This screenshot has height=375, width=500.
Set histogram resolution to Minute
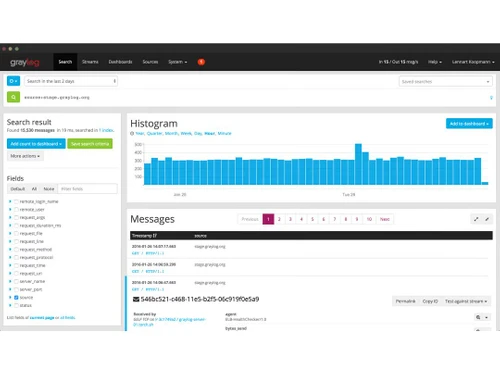[x=224, y=133]
